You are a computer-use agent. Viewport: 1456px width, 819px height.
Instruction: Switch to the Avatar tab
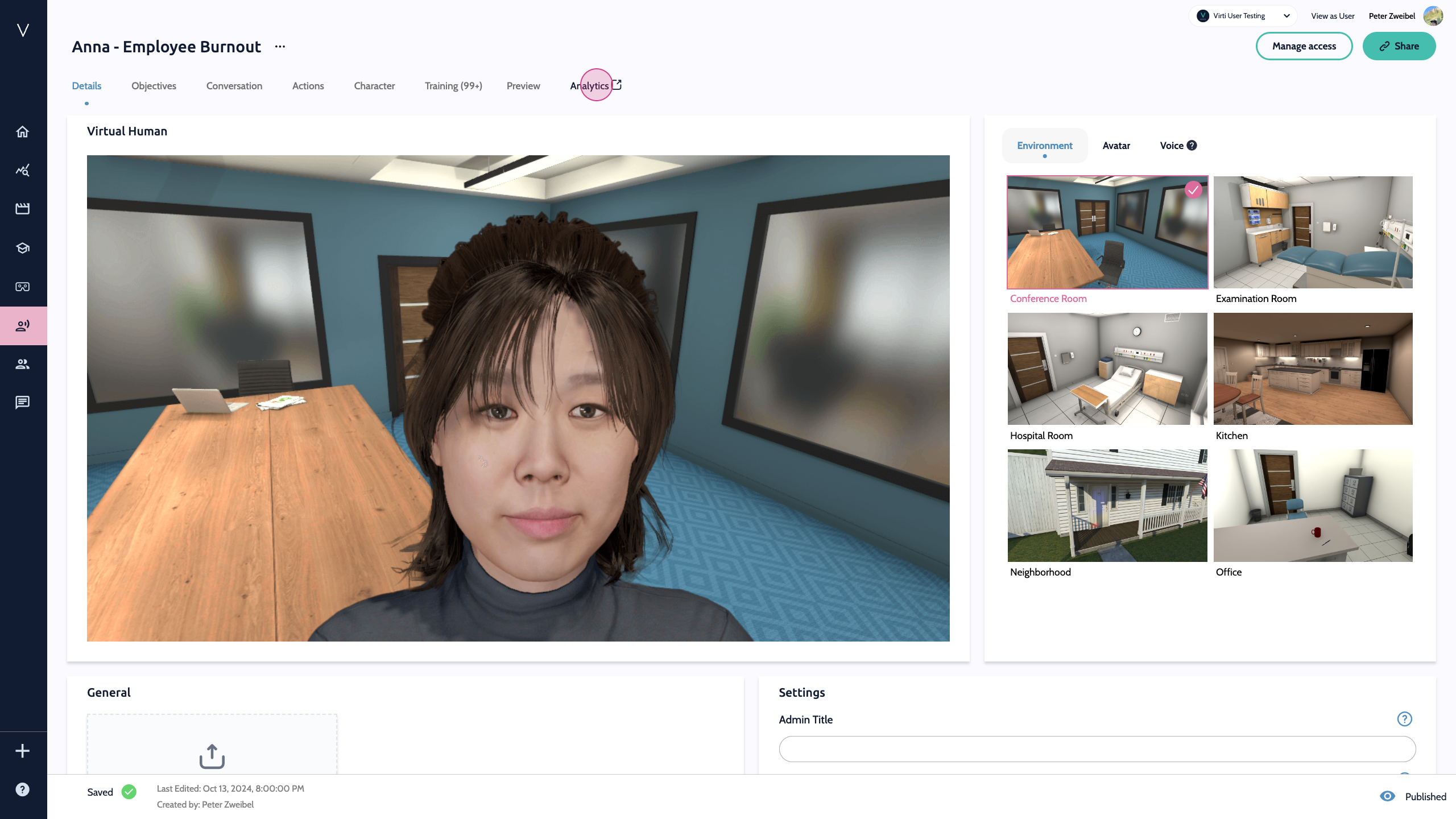[x=1116, y=146]
